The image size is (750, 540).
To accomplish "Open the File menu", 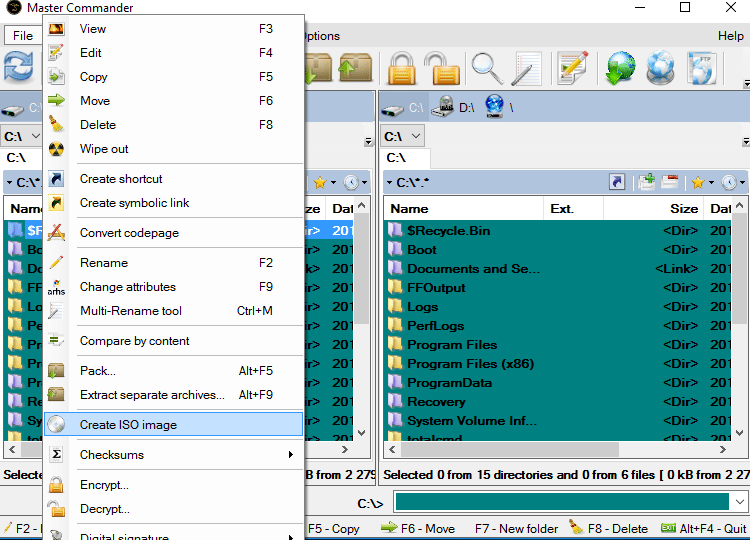I will point(23,35).
